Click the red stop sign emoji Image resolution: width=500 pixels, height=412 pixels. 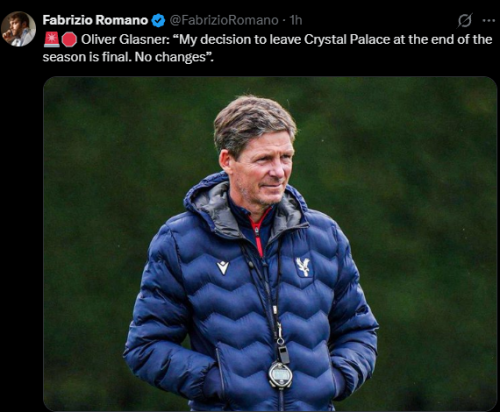click(69, 40)
